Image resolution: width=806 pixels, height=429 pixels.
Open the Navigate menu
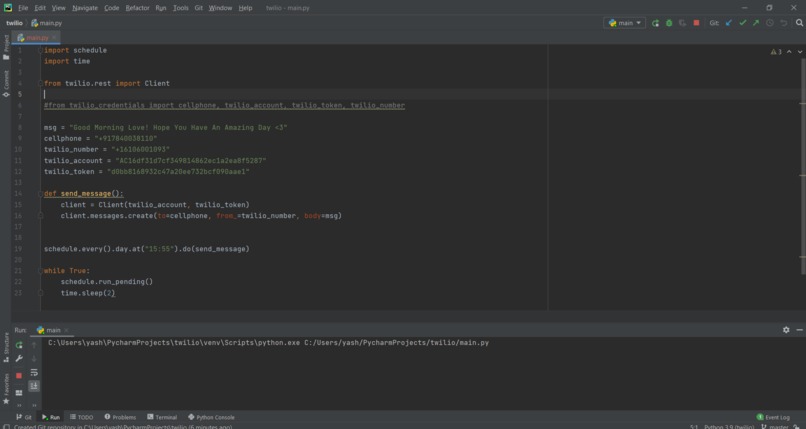(85, 8)
